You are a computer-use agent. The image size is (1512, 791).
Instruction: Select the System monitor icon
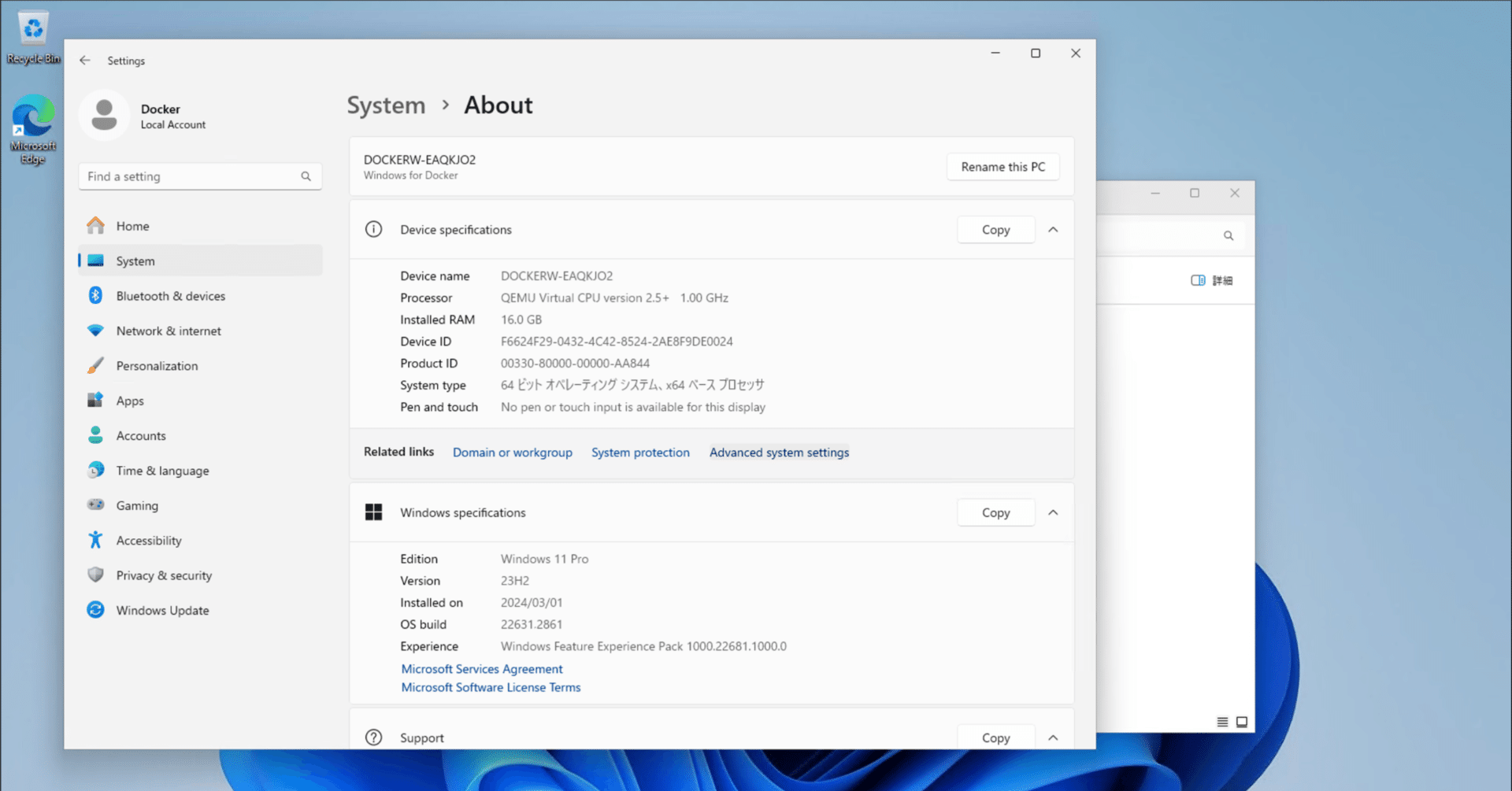[95, 261]
